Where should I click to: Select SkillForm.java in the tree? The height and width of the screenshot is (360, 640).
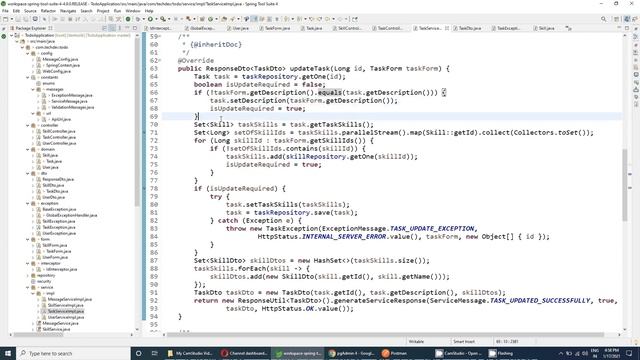click(x=55, y=245)
